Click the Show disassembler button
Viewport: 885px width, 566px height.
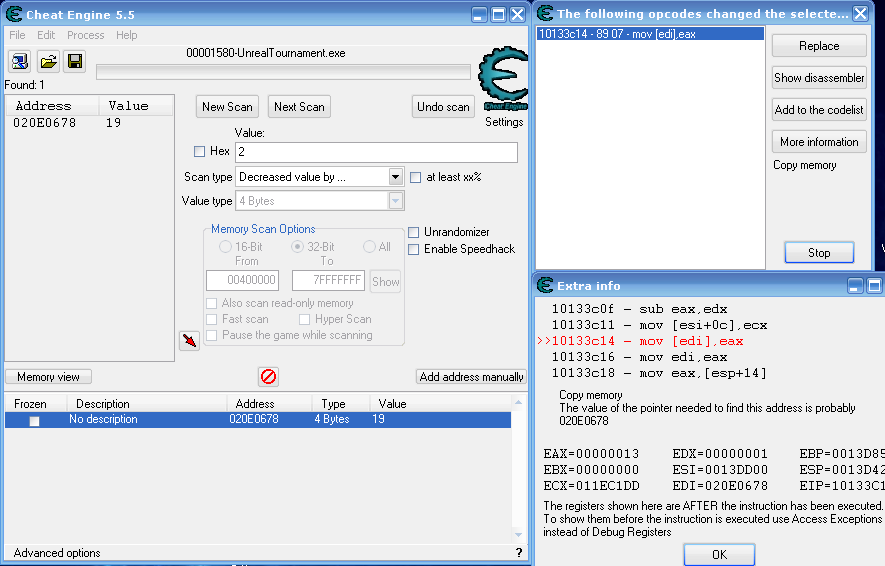818,78
